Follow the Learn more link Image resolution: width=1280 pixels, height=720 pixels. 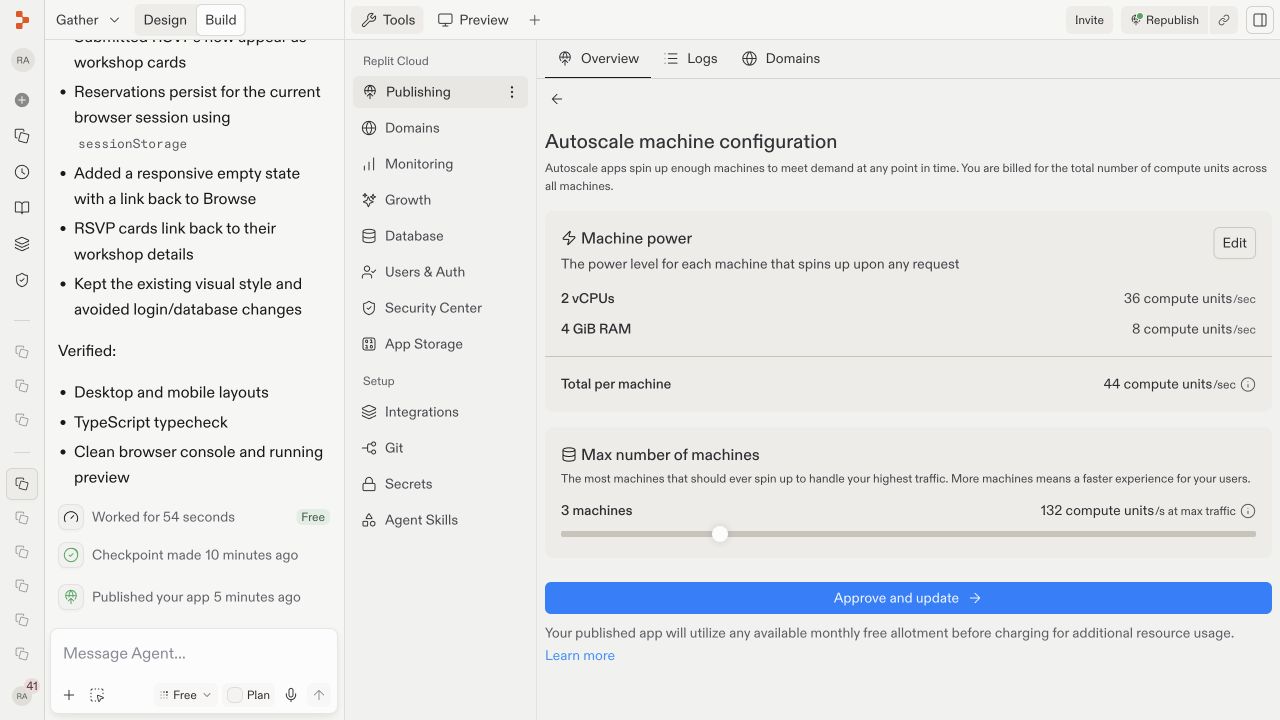(x=580, y=656)
